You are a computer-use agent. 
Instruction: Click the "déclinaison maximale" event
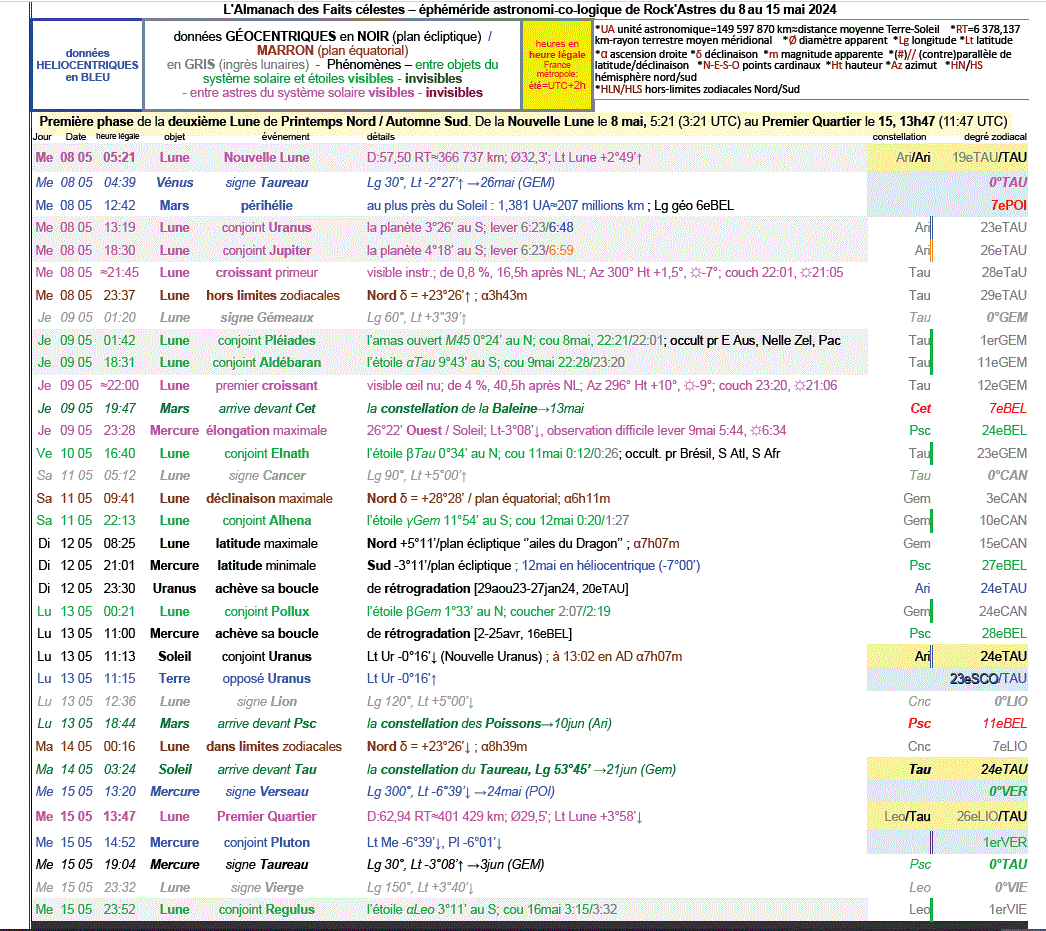[x=269, y=498]
